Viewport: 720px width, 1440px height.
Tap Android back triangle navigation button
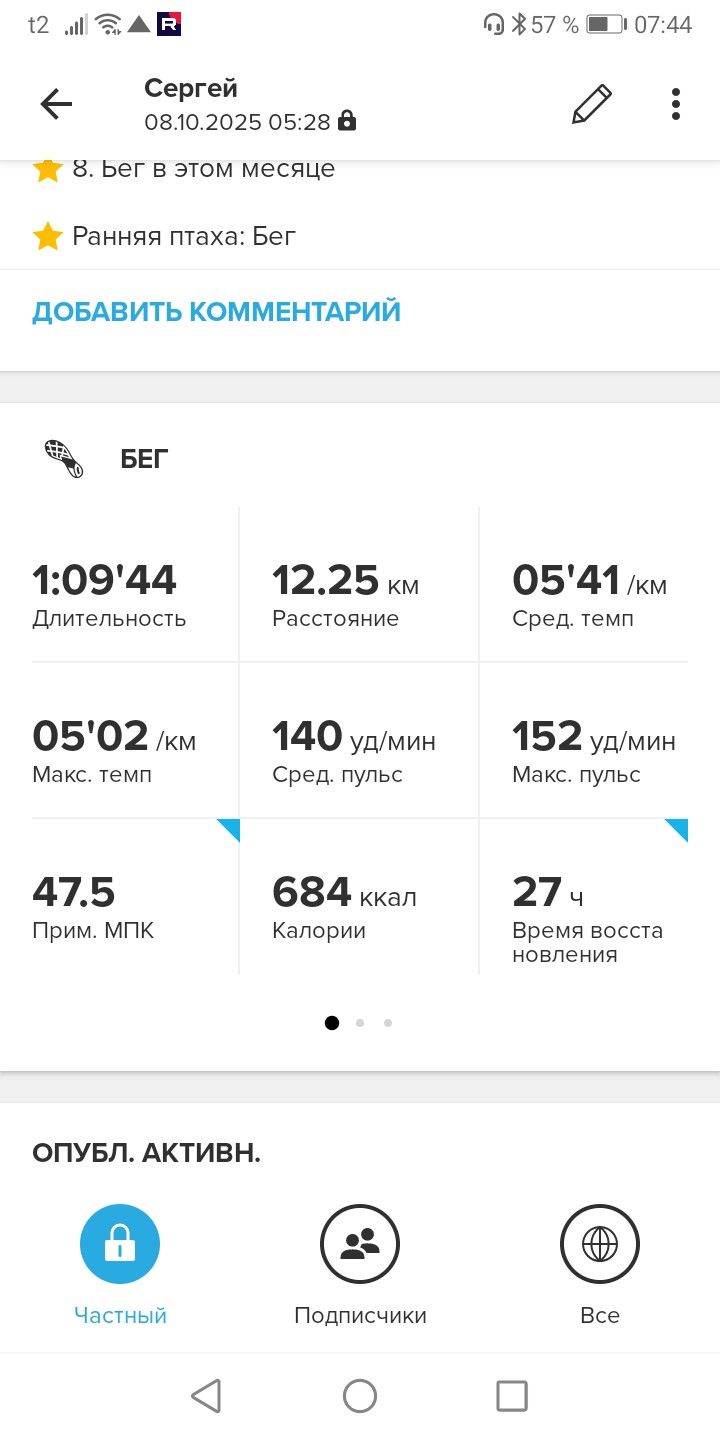[x=206, y=1396]
